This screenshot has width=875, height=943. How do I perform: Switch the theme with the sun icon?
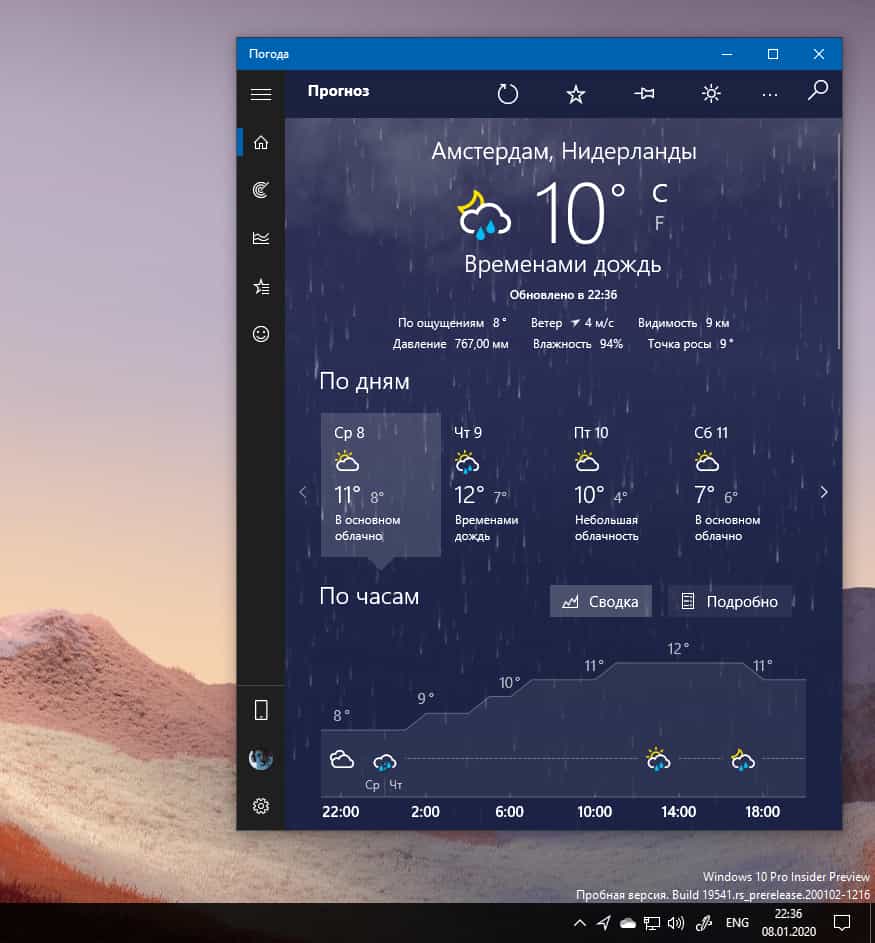[x=711, y=94]
